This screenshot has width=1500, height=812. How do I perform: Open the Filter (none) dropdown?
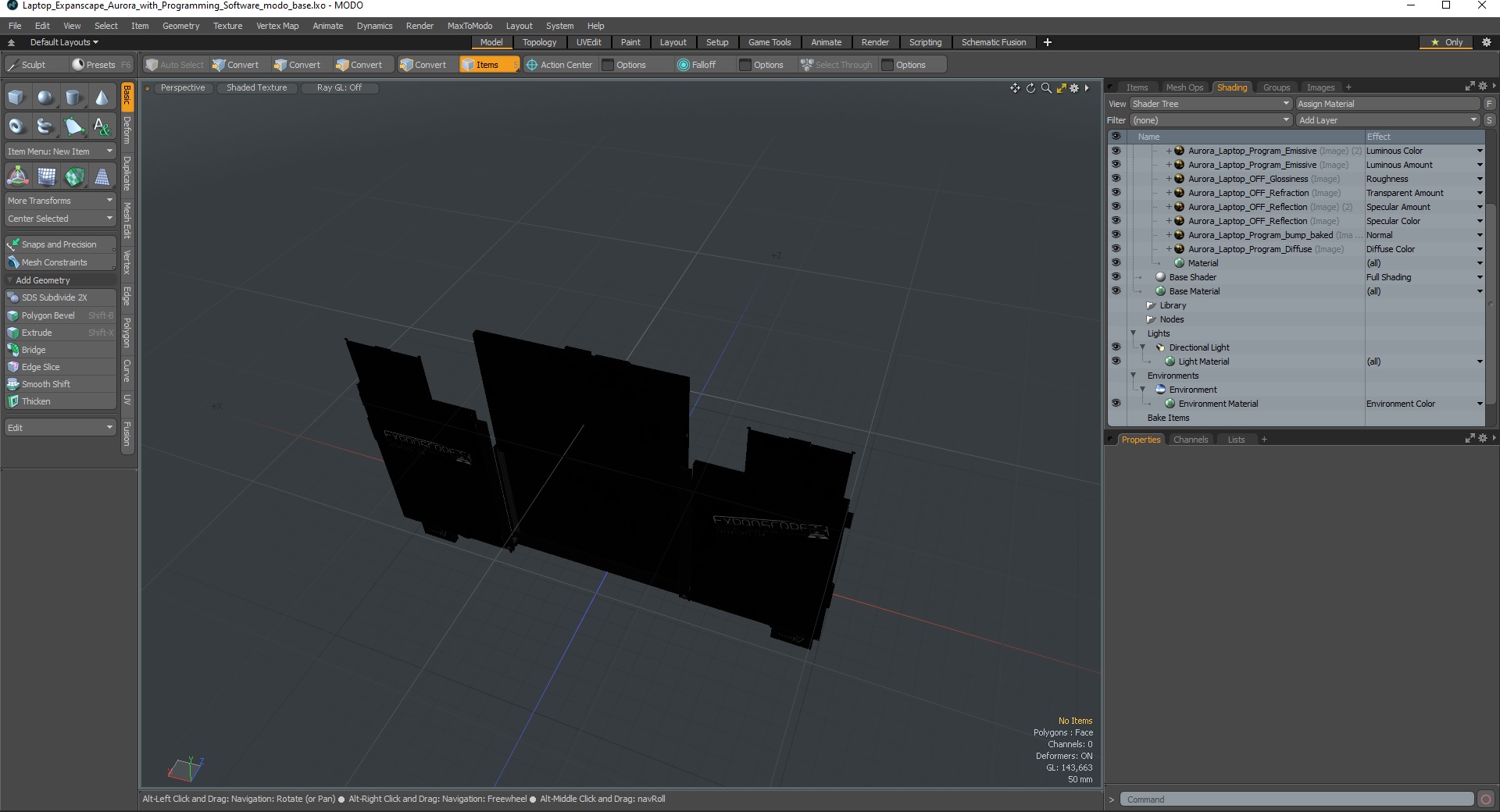1211,120
